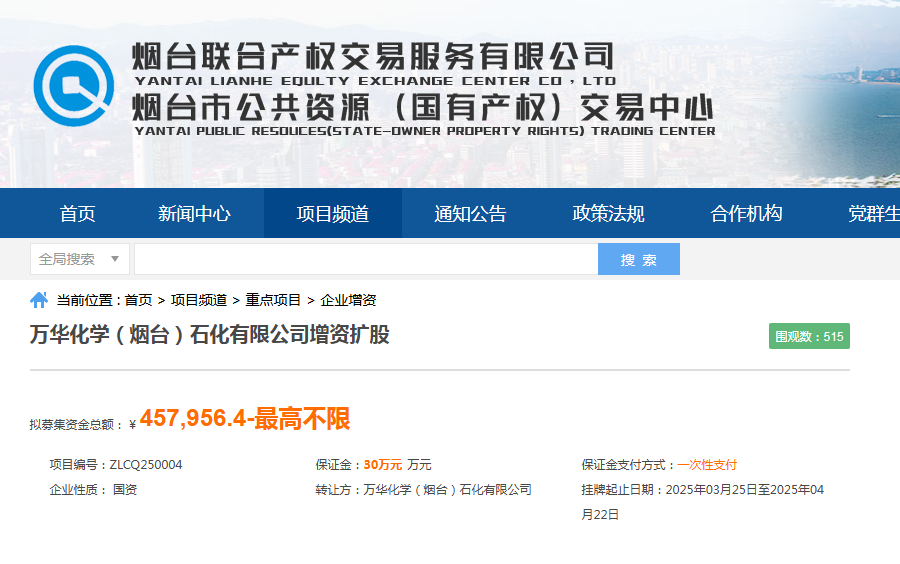This screenshot has height=564, width=900.
Task: Click 首页 link in breadcrumb
Action: pos(138,300)
